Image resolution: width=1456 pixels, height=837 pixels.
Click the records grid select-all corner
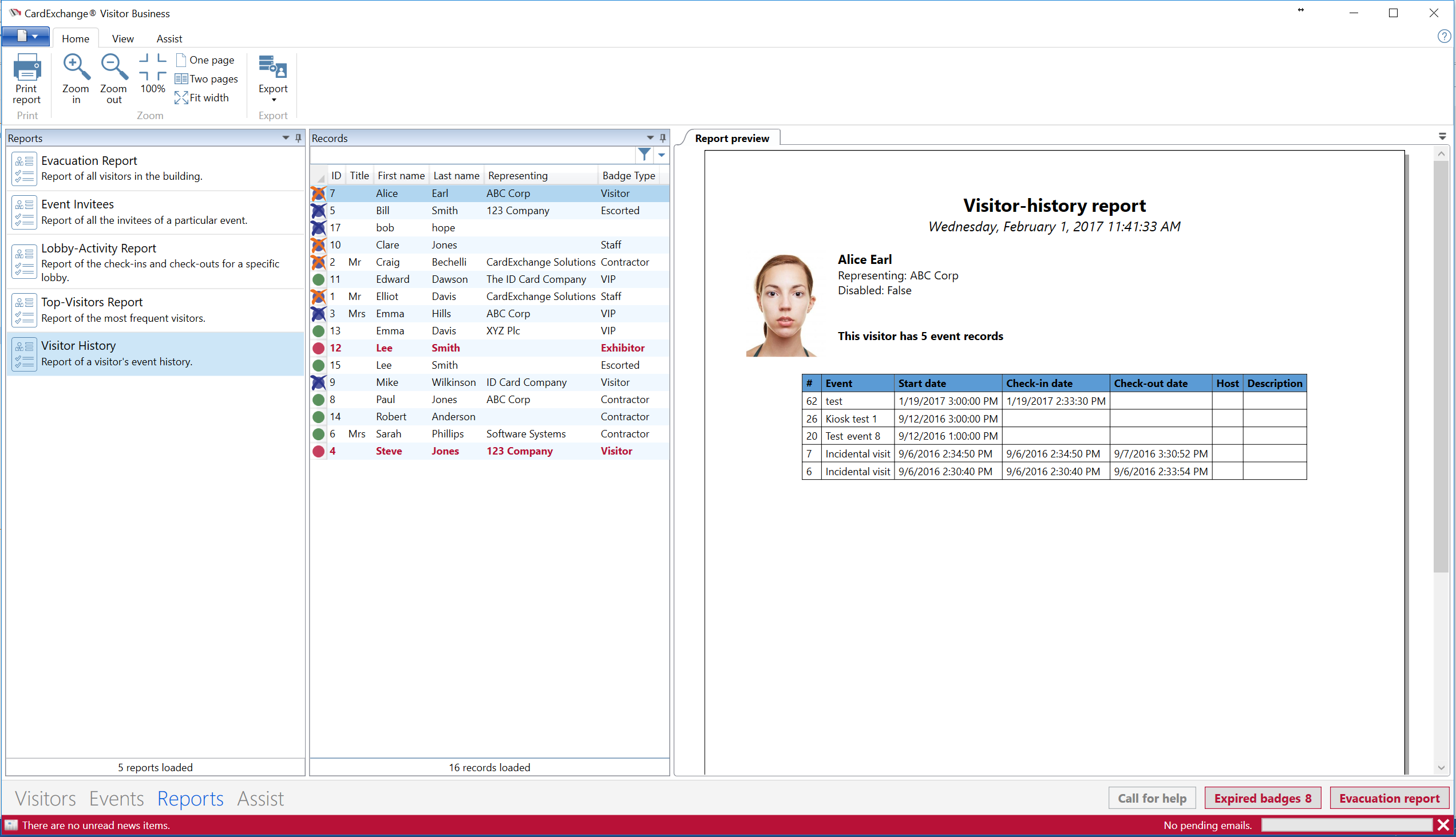click(319, 176)
